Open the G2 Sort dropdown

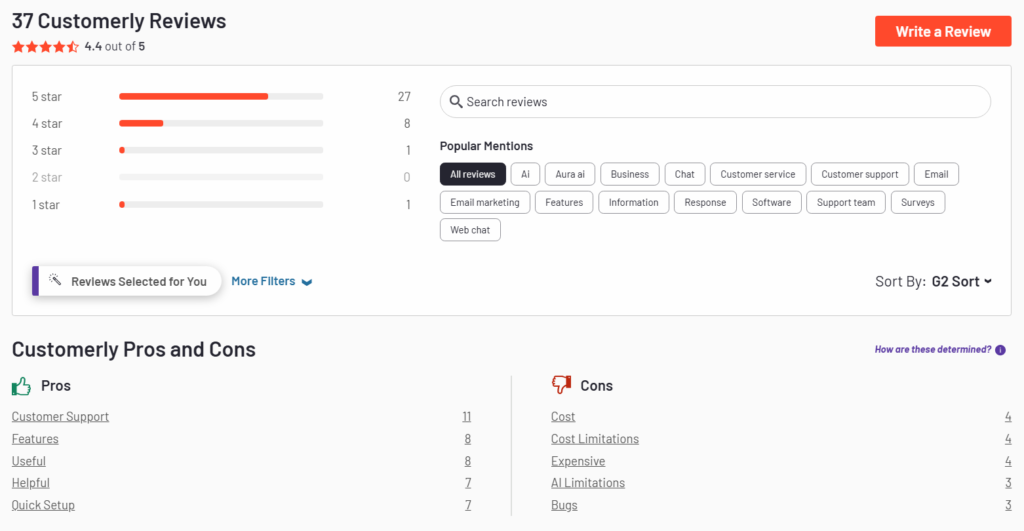961,282
